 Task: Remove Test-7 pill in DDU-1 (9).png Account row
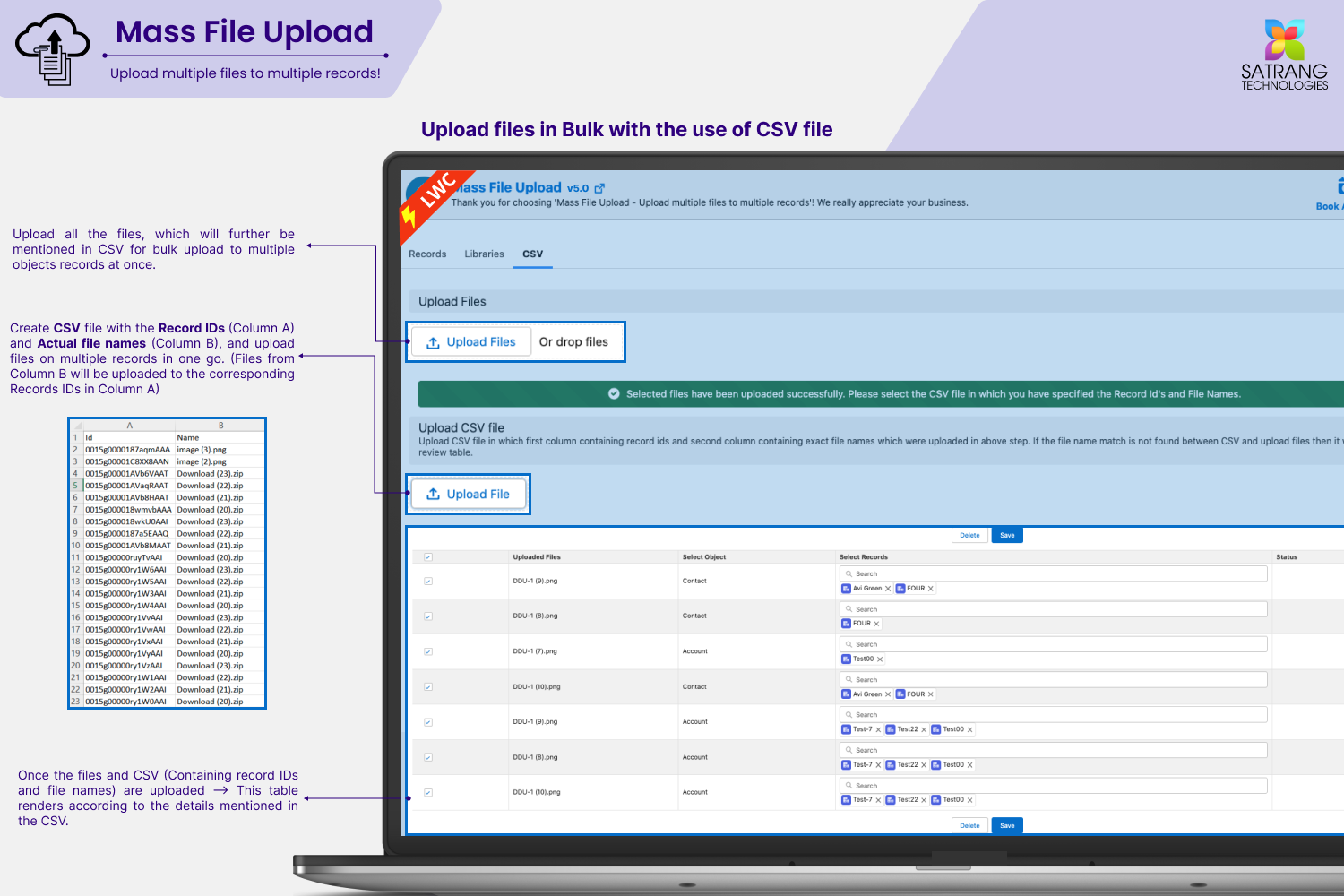(x=878, y=730)
